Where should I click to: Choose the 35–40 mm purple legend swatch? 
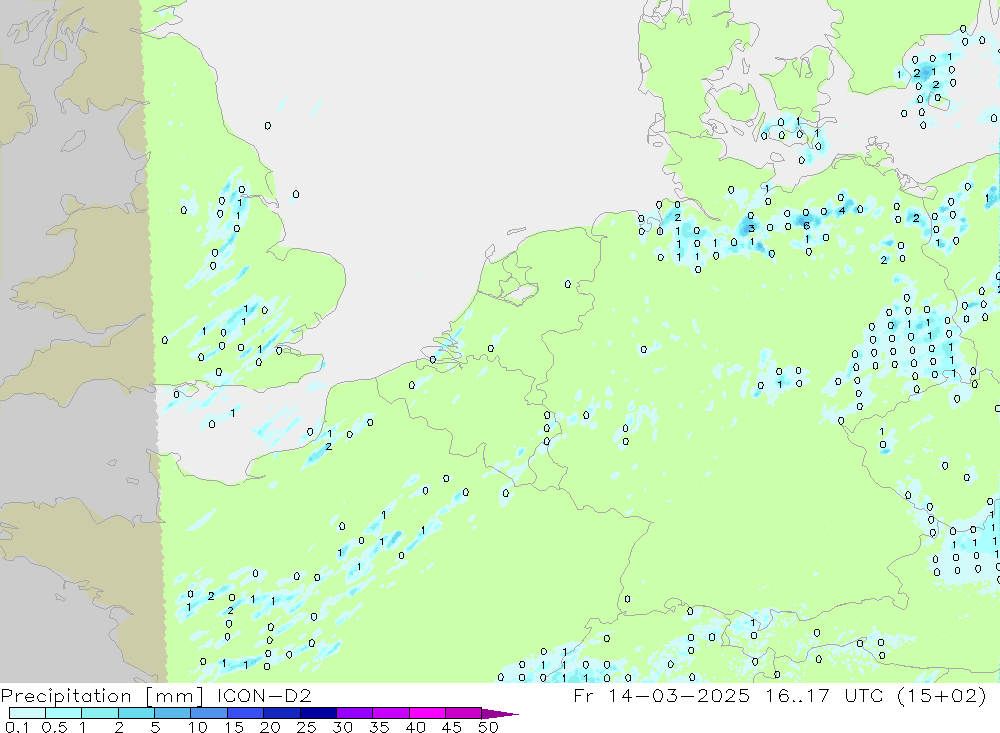391,713
